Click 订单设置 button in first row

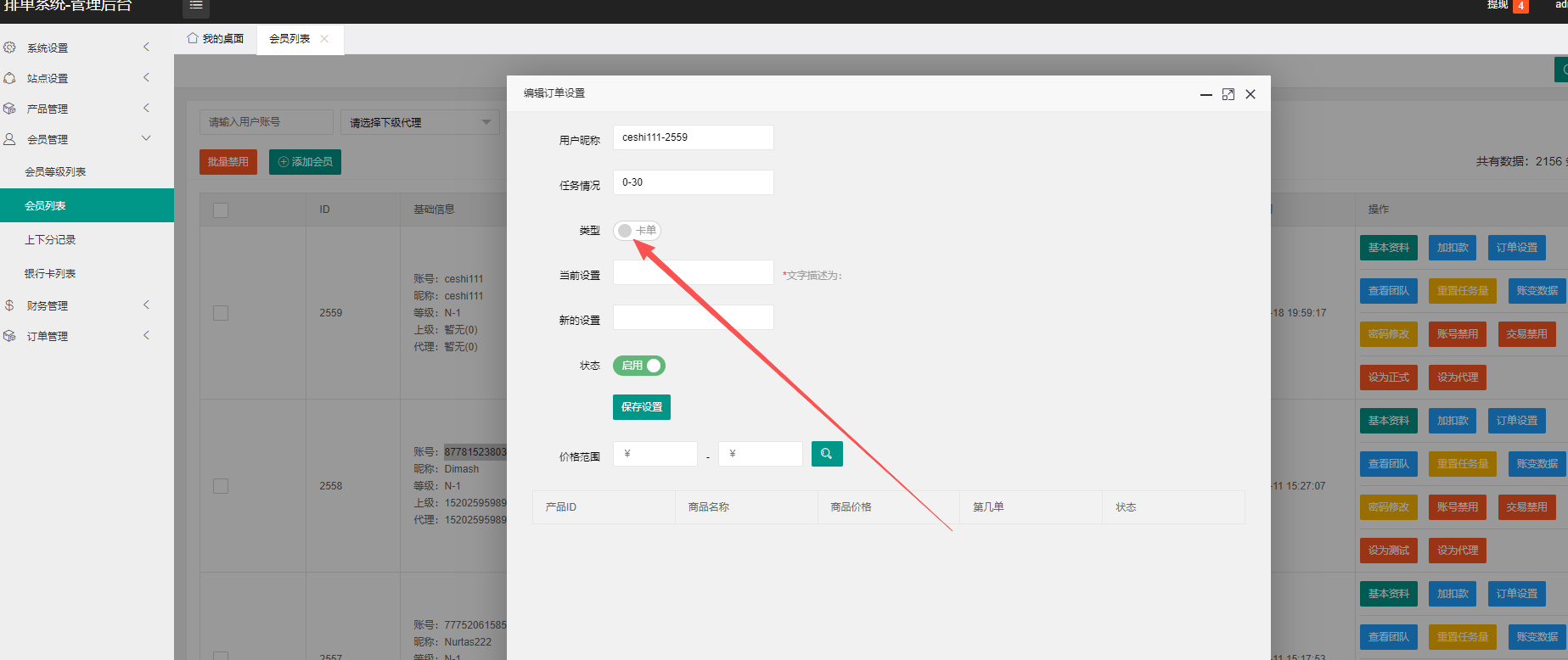1517,248
